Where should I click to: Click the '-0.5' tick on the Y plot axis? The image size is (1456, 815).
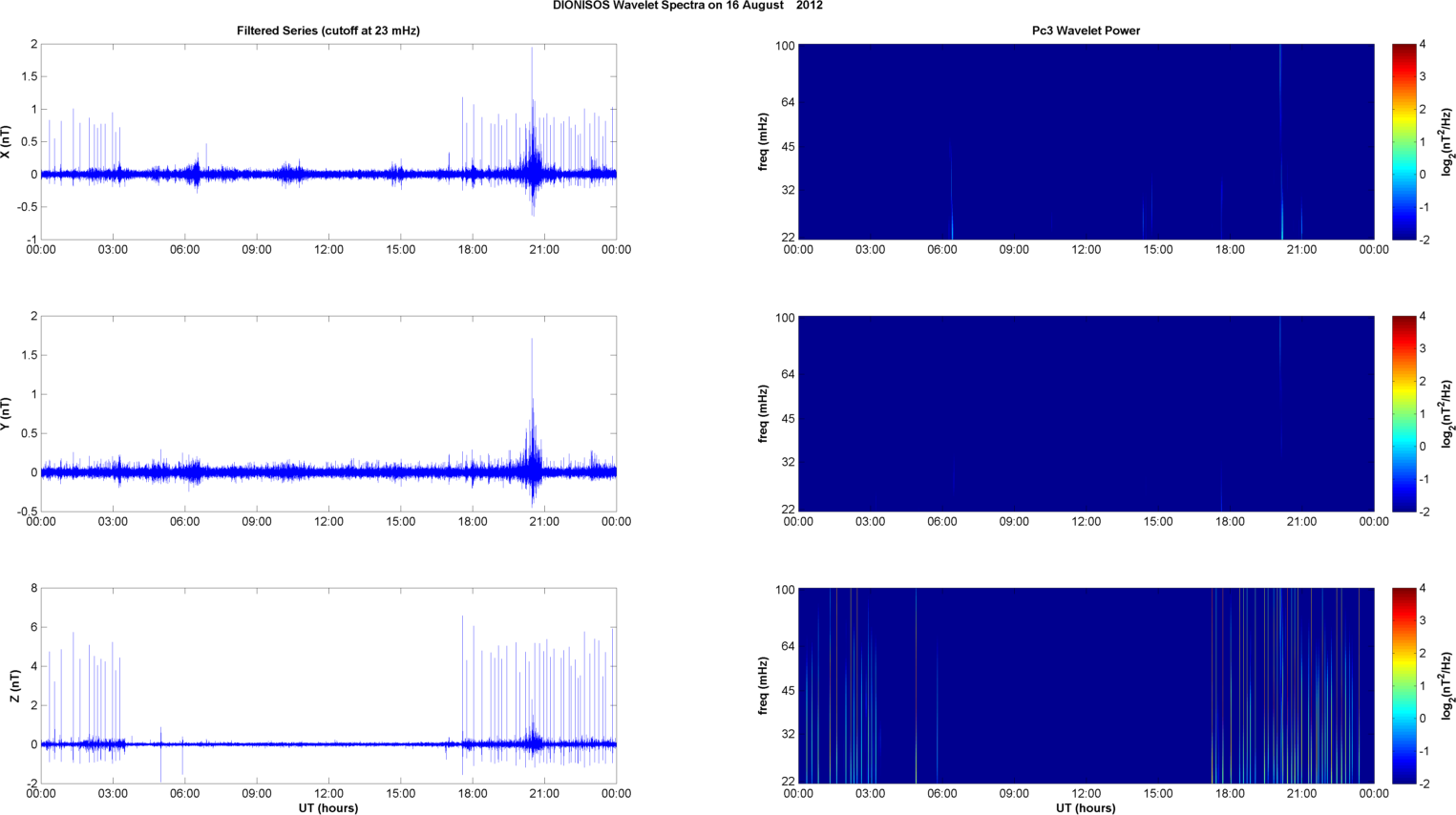(x=29, y=512)
